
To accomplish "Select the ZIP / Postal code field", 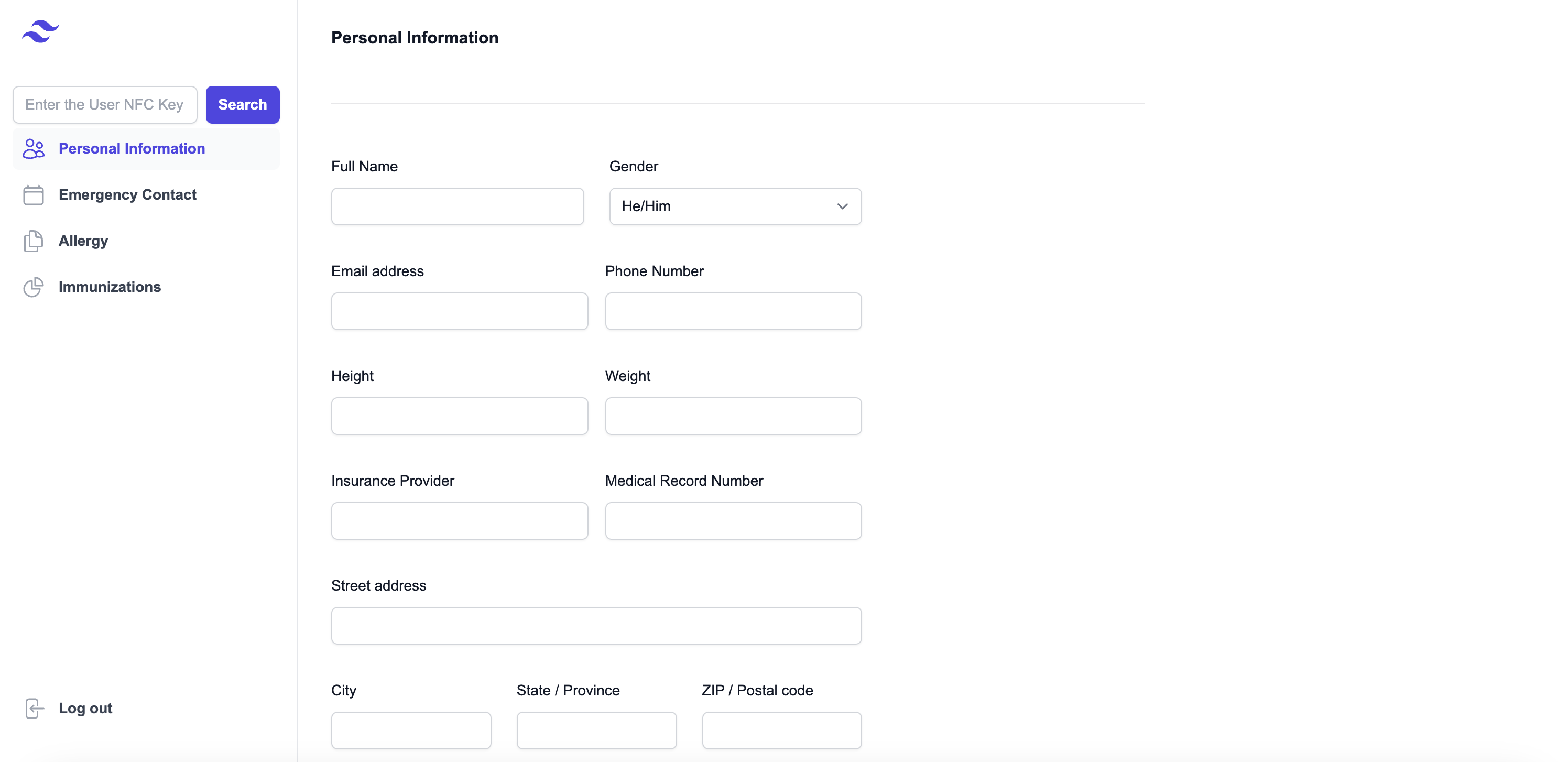I will (781, 730).
